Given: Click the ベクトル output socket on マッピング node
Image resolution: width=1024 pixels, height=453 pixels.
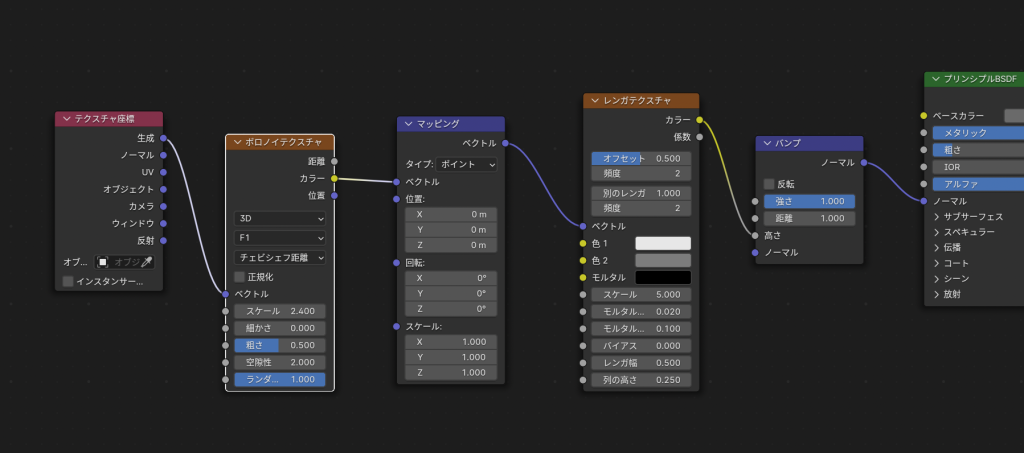Looking at the screenshot, I should 505,143.
